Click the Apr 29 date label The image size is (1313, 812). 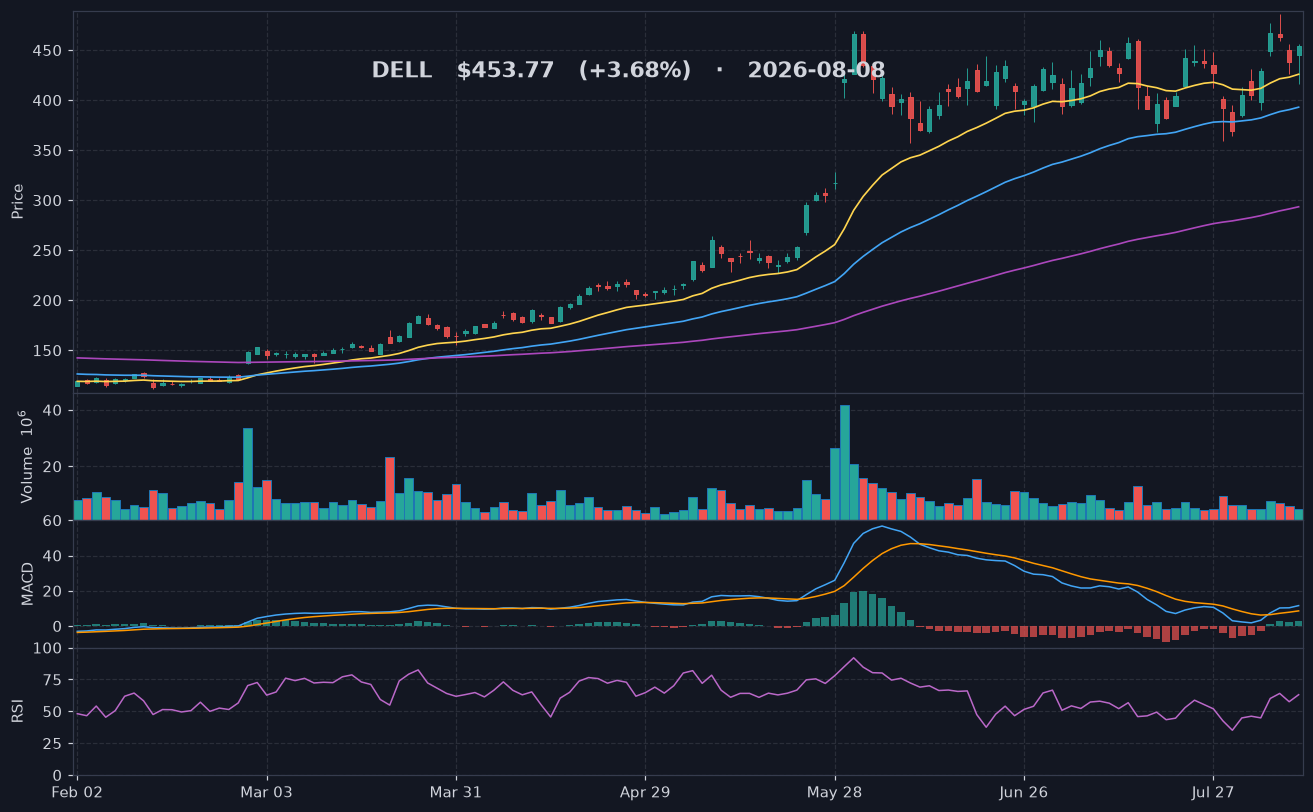645,793
